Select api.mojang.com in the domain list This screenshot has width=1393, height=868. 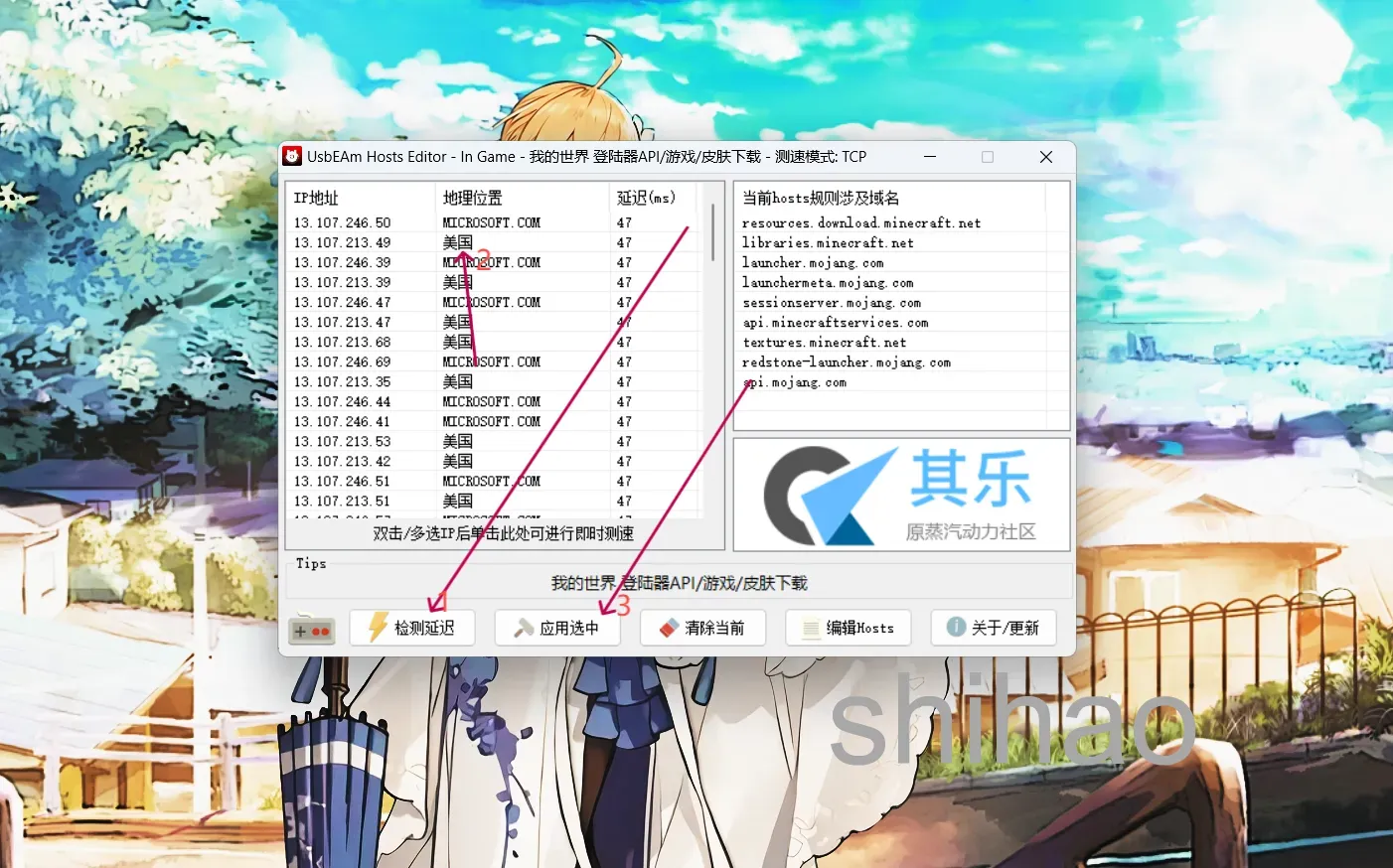point(796,382)
